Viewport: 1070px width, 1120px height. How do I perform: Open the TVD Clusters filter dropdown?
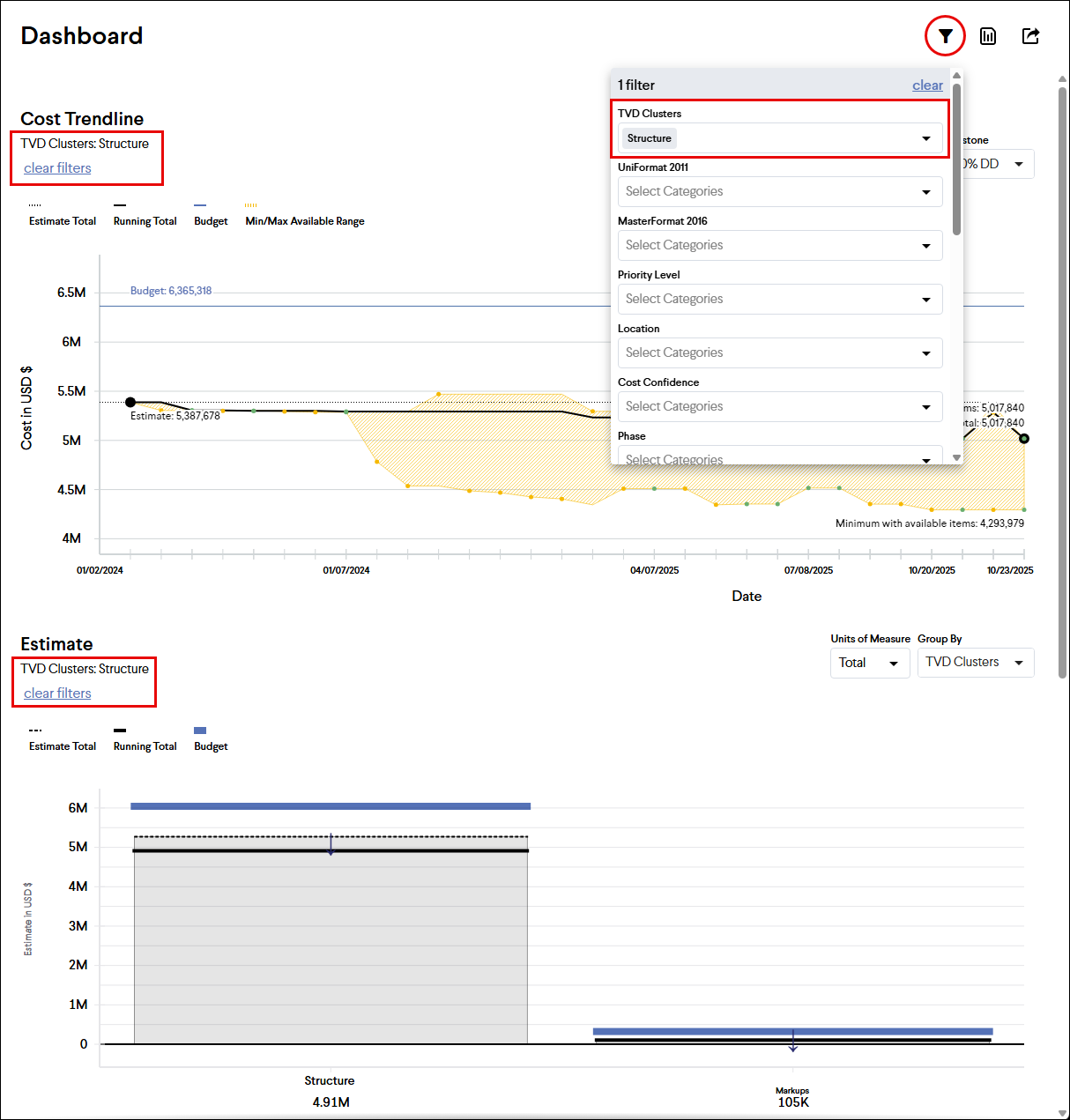tap(779, 138)
